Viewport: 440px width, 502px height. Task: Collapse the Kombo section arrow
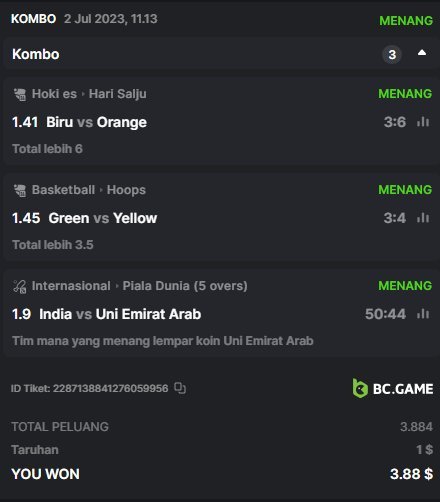click(x=422, y=53)
